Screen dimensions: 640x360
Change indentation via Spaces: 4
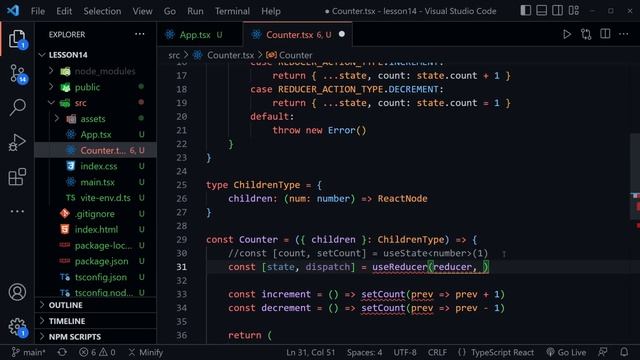click(x=364, y=352)
